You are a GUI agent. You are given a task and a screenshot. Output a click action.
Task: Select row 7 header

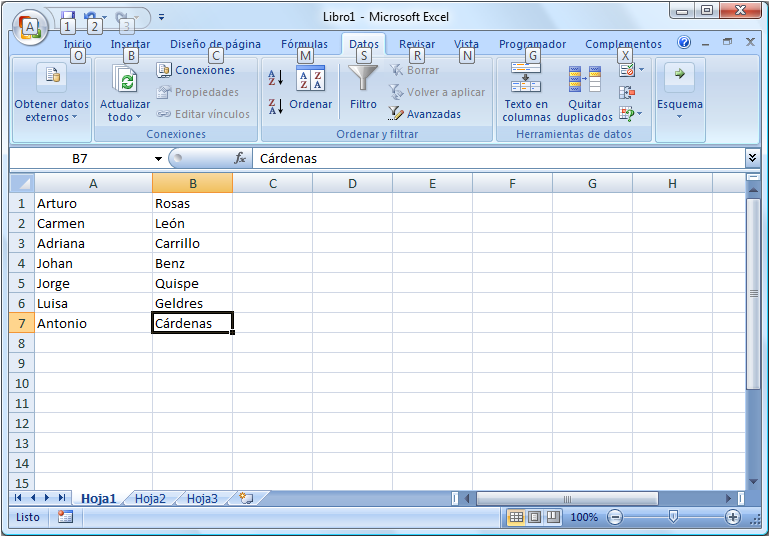point(22,323)
